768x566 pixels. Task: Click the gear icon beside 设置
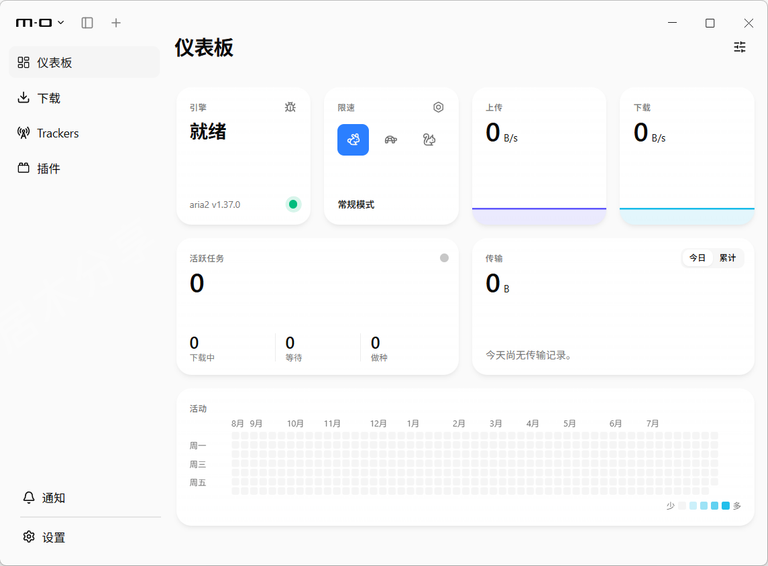(29, 537)
